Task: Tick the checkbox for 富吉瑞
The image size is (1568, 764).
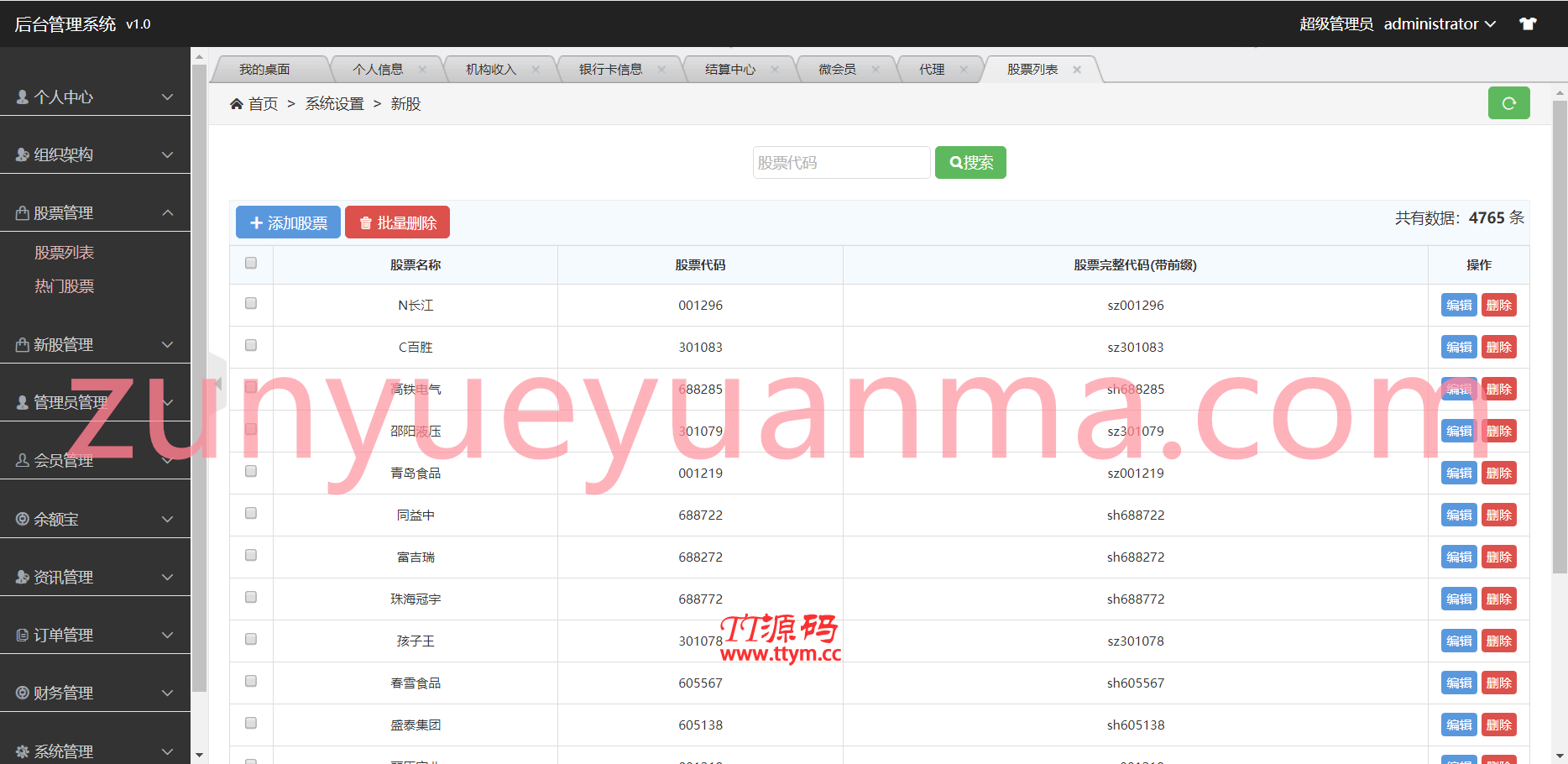Action: [x=251, y=555]
